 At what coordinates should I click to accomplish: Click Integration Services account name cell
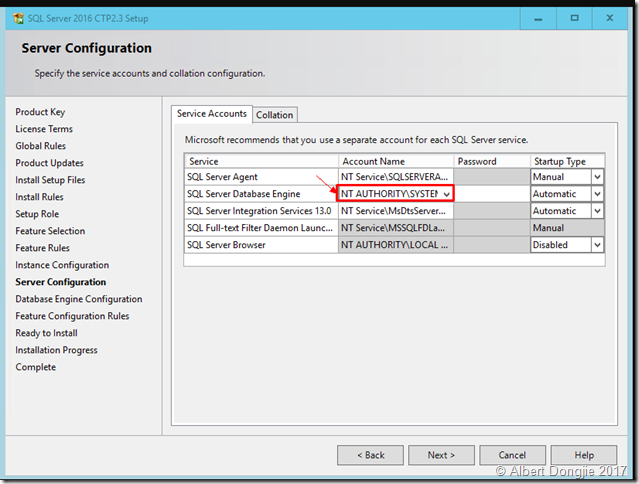point(396,211)
